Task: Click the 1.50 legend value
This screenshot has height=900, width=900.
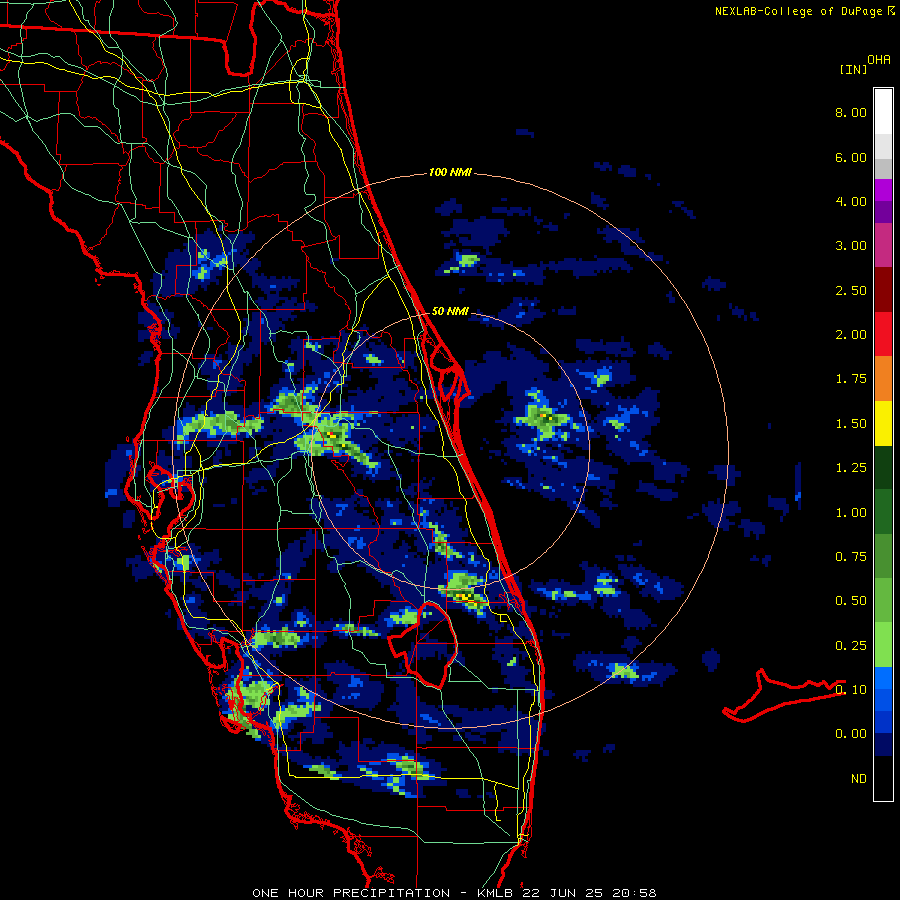Action: coord(851,424)
